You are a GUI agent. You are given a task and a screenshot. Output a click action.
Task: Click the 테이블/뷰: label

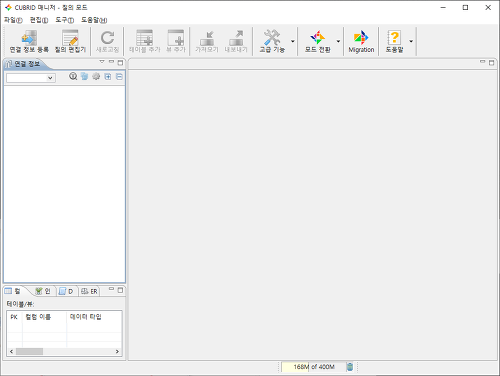[x=20, y=304]
